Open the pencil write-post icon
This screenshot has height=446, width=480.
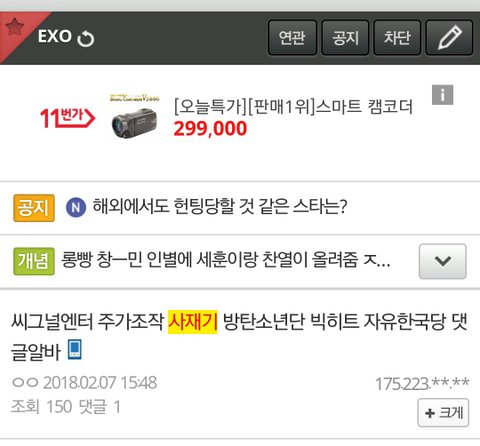[449, 37]
